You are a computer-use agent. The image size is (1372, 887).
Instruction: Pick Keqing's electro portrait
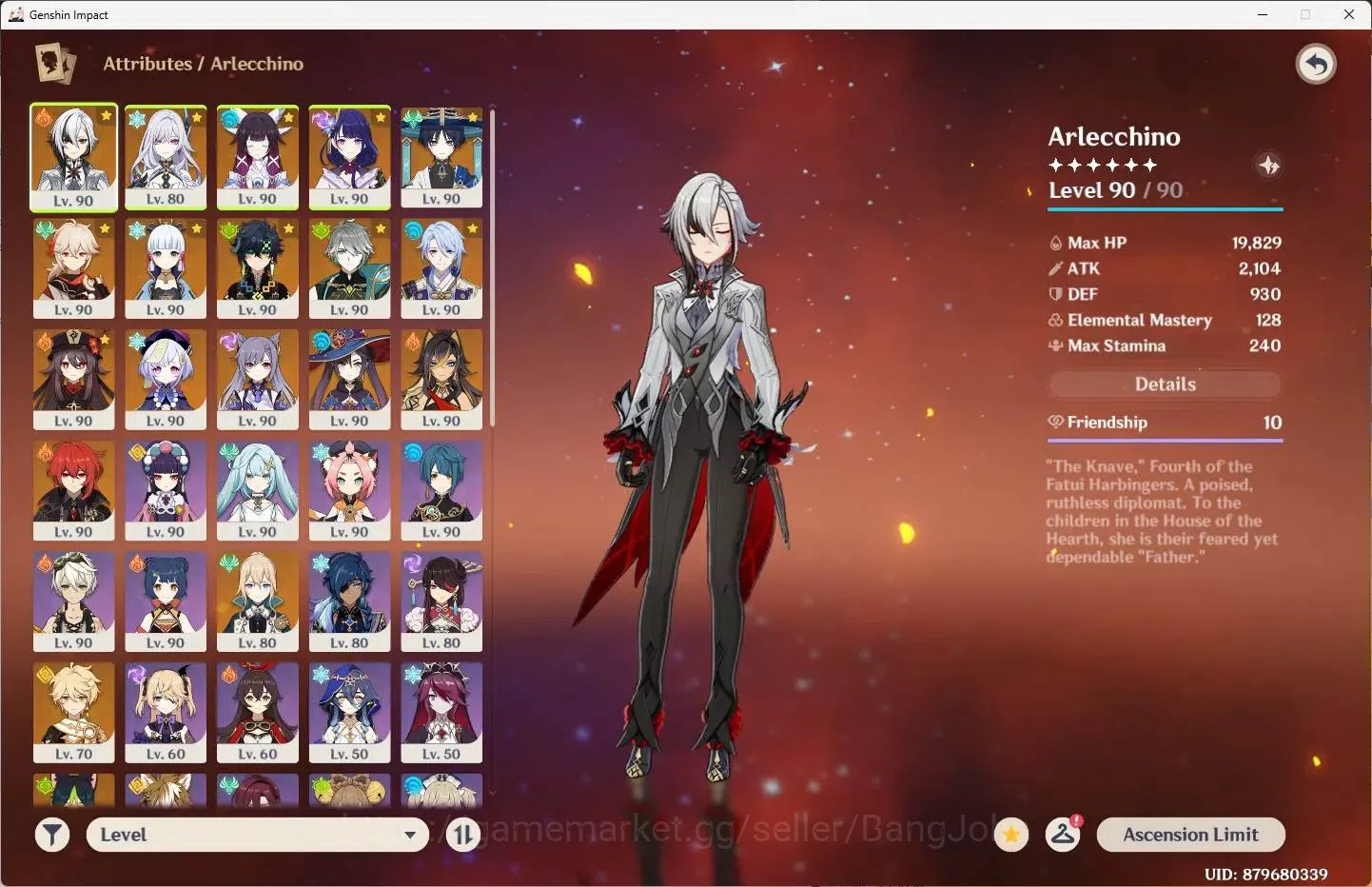click(x=257, y=380)
